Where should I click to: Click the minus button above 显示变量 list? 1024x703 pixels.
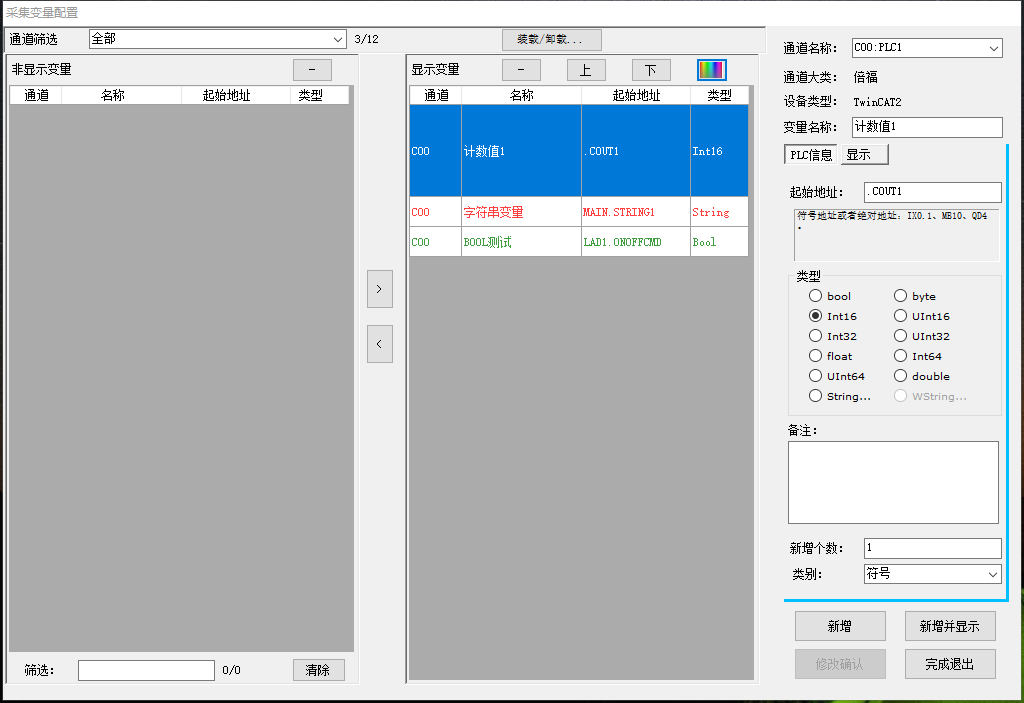(521, 70)
